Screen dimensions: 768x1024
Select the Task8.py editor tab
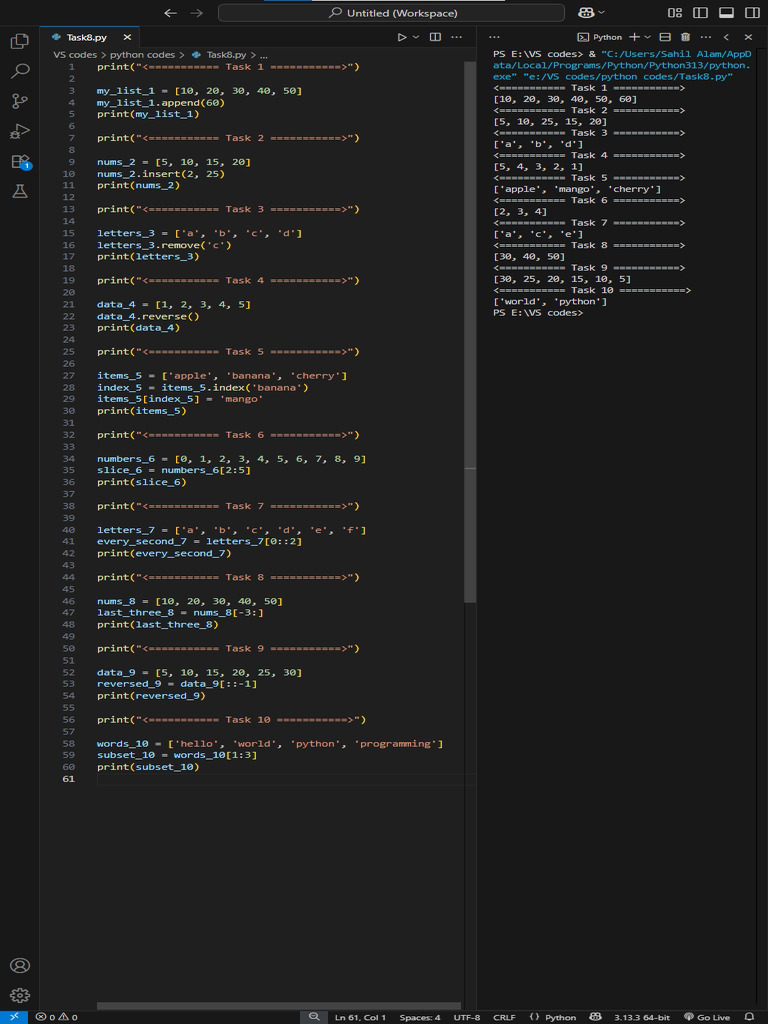[86, 37]
